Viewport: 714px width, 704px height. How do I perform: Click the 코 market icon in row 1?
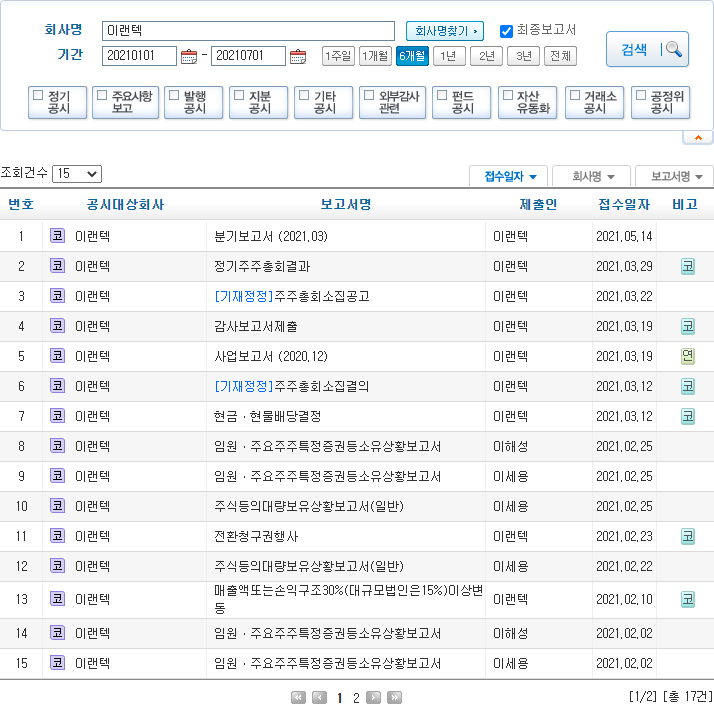coord(57,235)
